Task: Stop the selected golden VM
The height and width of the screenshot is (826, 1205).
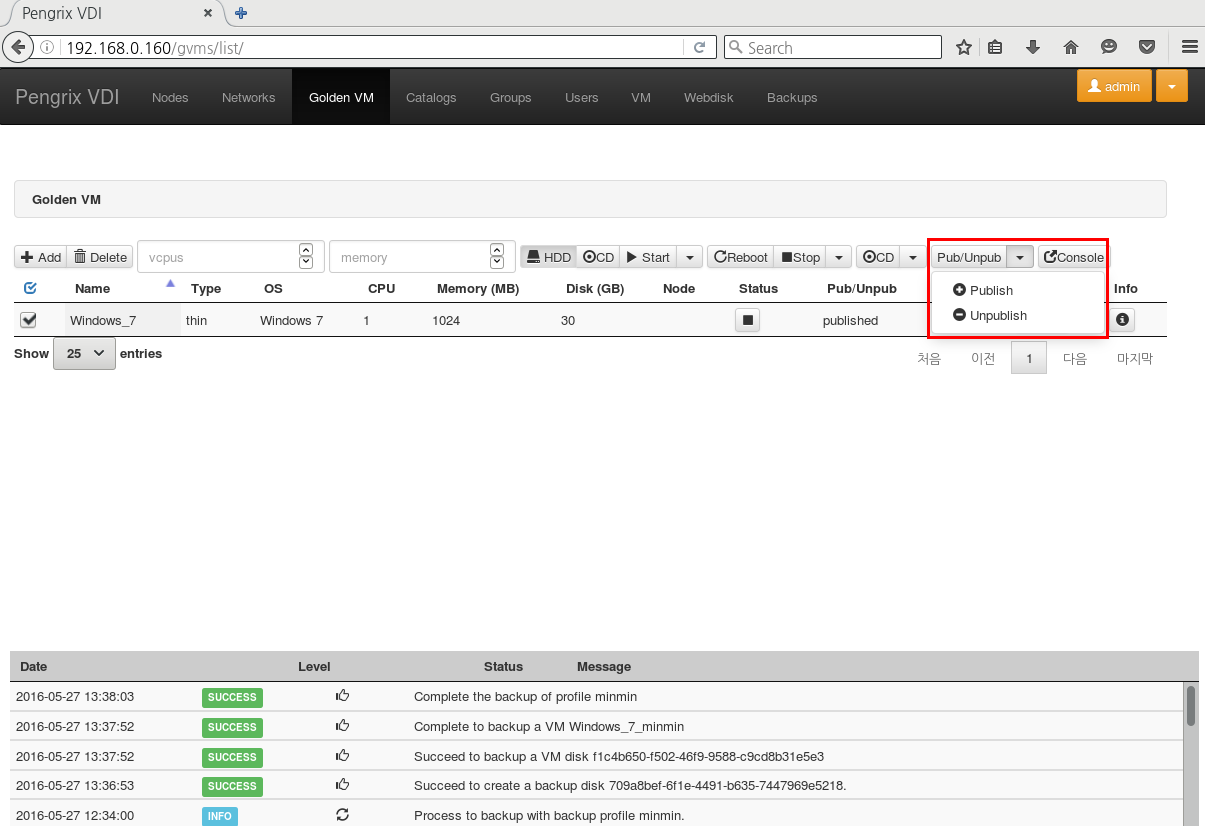Action: (x=800, y=257)
